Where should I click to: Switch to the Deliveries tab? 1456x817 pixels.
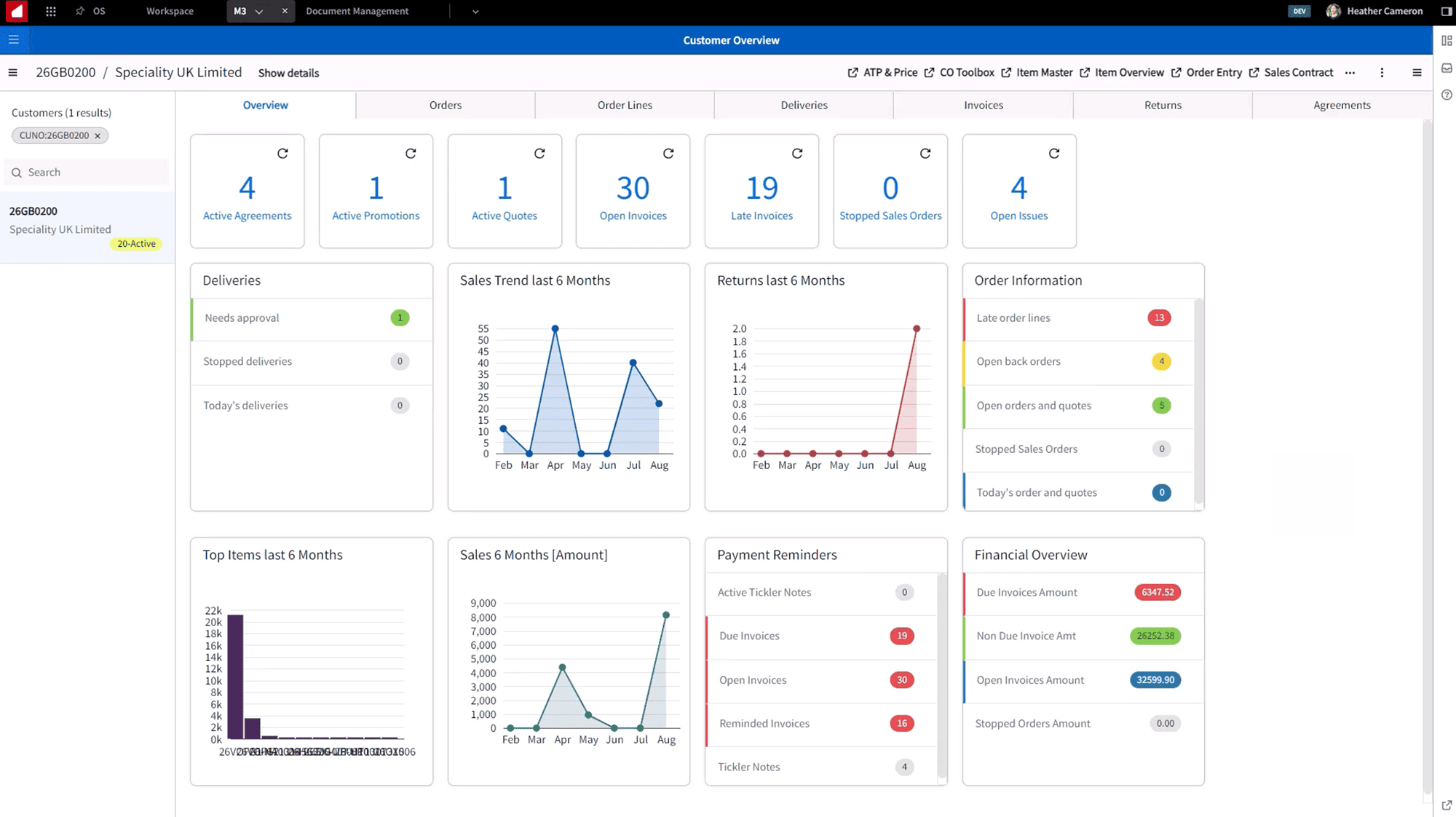point(804,105)
